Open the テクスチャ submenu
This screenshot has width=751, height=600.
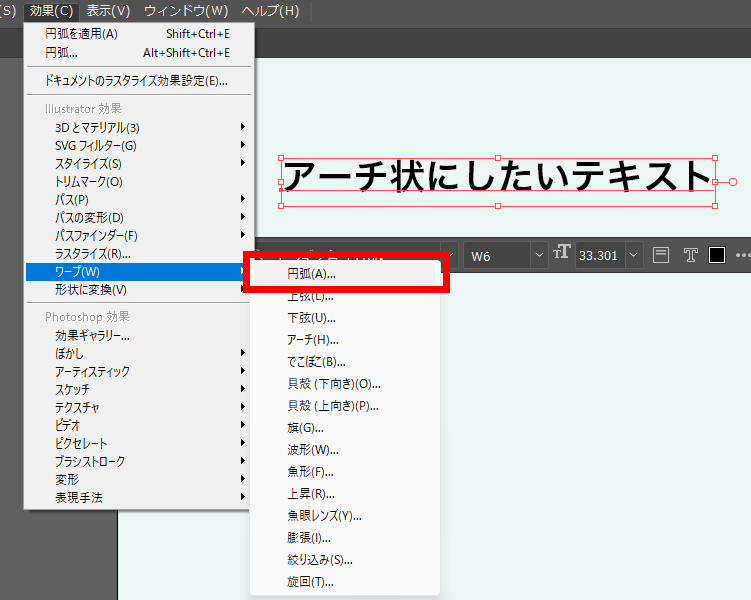[x=138, y=408]
